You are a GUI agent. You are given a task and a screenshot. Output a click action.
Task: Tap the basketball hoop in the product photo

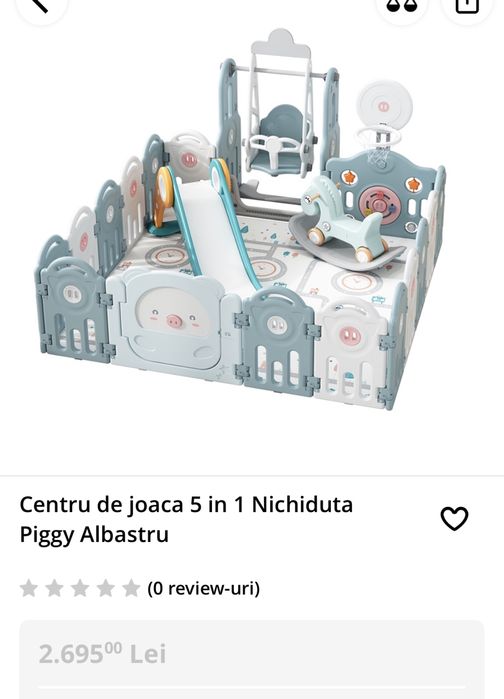[x=382, y=123]
